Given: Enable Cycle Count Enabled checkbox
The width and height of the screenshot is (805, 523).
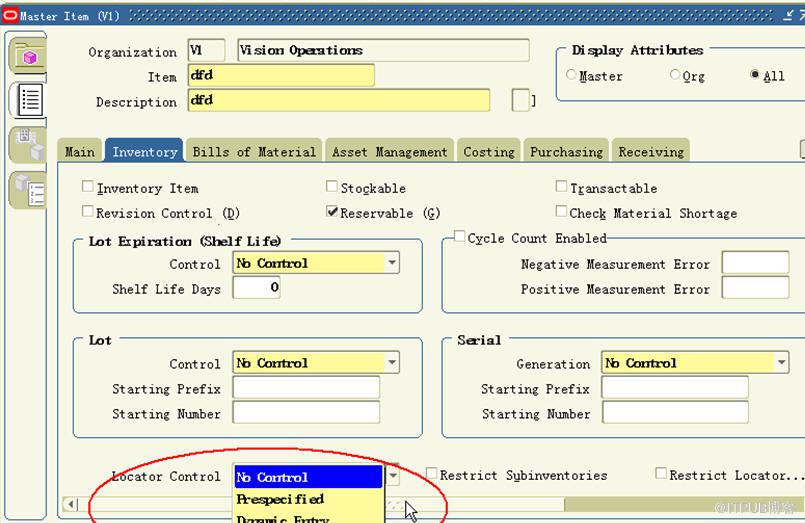Looking at the screenshot, I should pyautogui.click(x=459, y=237).
